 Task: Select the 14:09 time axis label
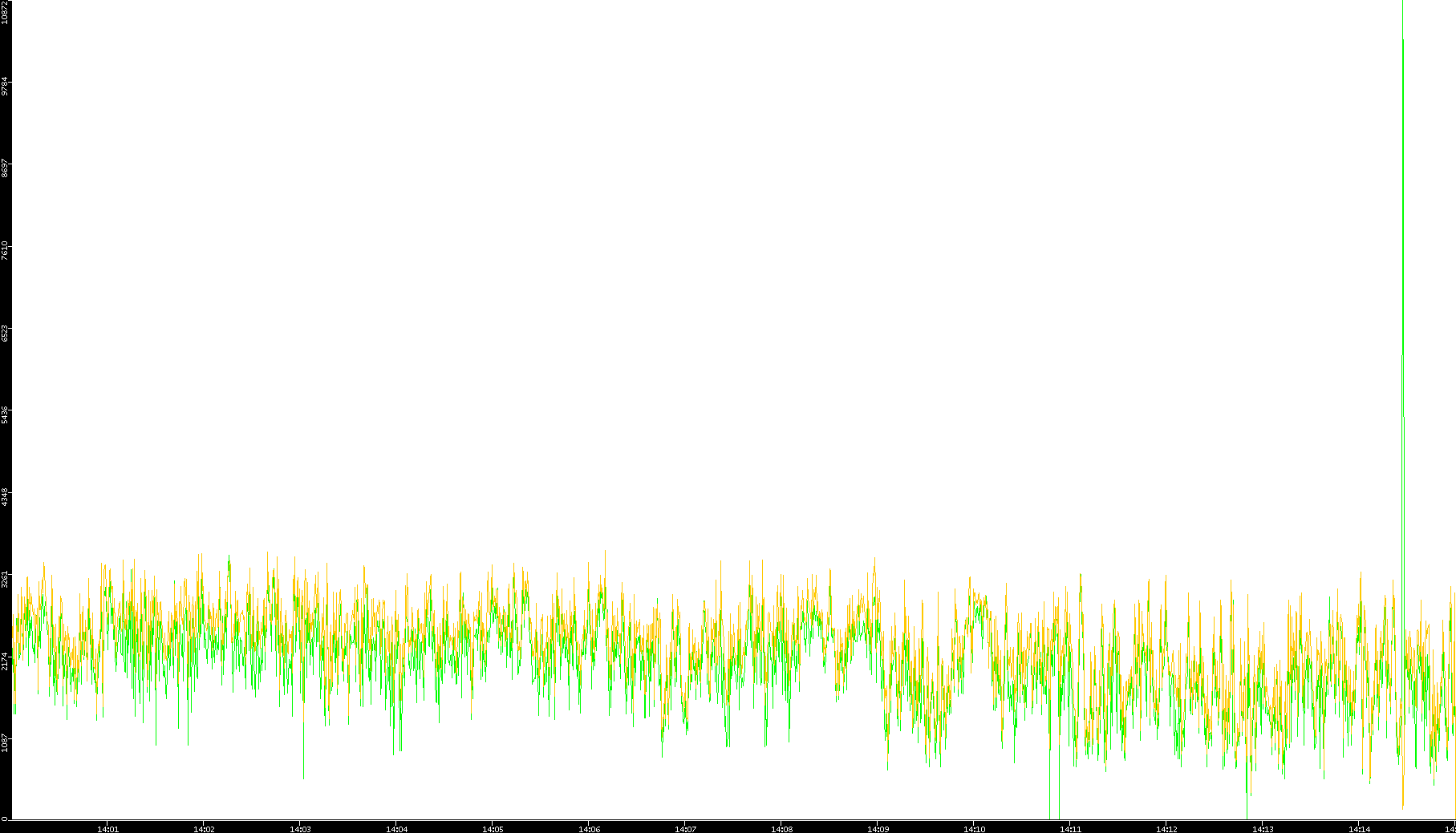pos(878,829)
